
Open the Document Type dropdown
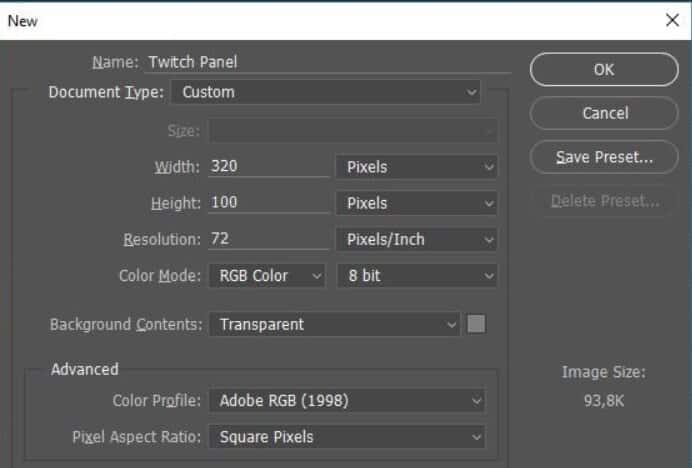point(326,92)
